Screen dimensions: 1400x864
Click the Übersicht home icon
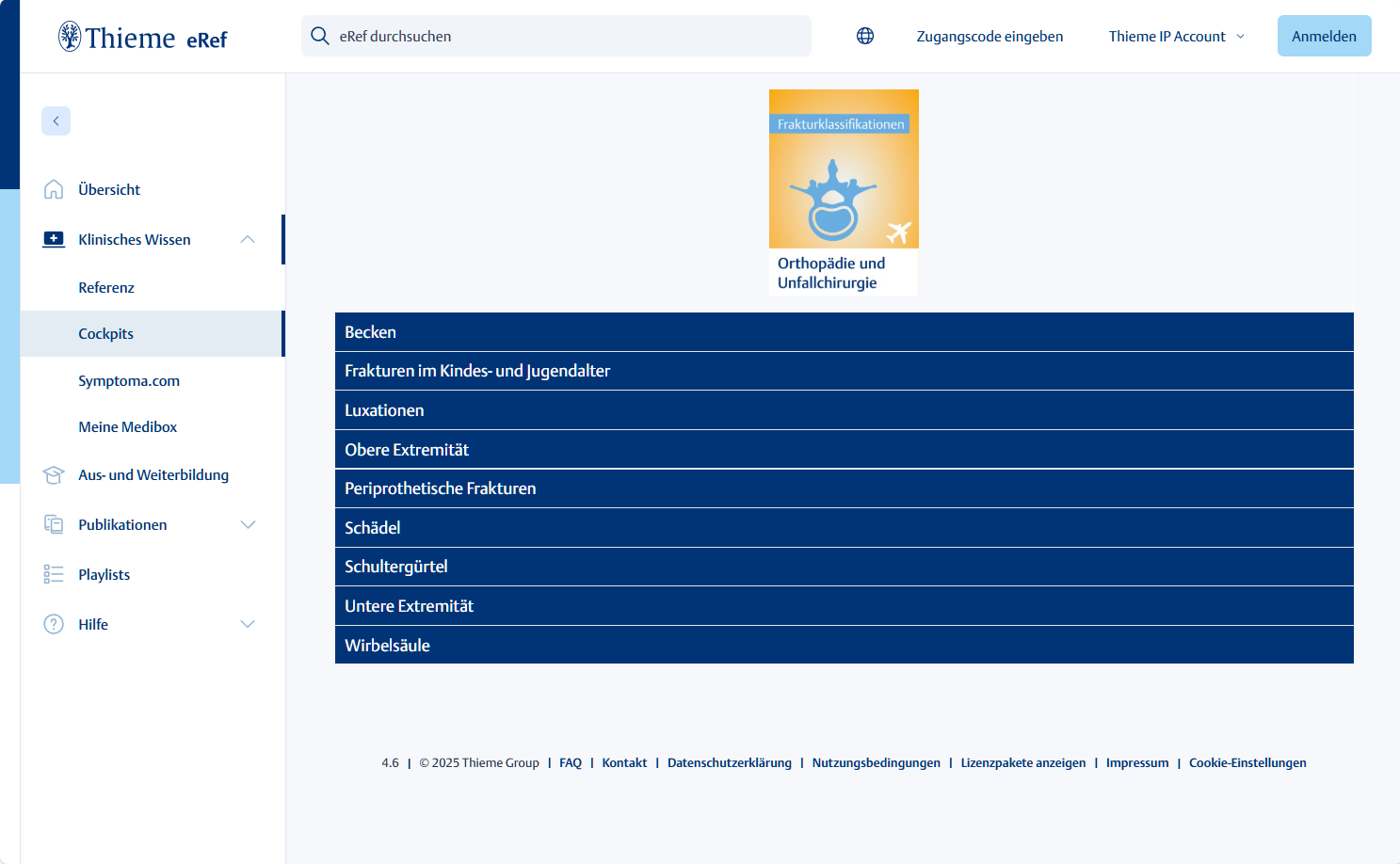(54, 189)
